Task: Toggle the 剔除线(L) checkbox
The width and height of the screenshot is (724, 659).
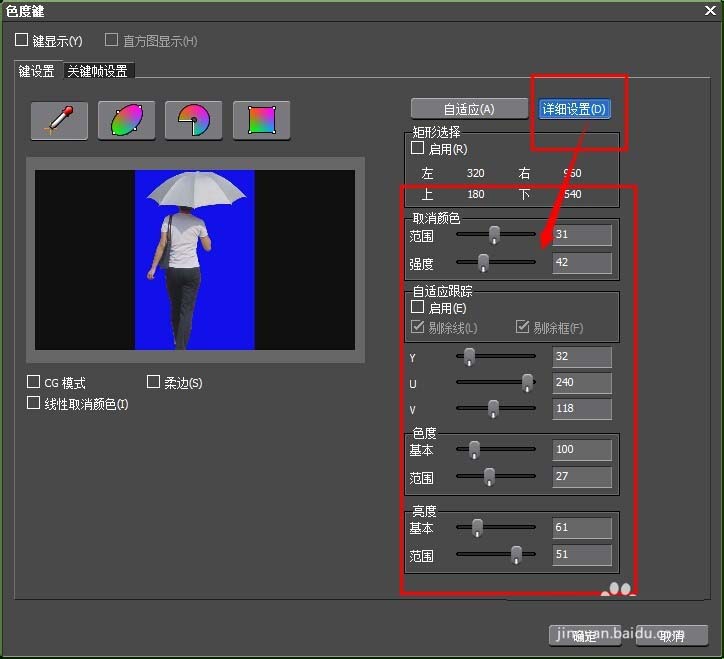Action: (417, 326)
